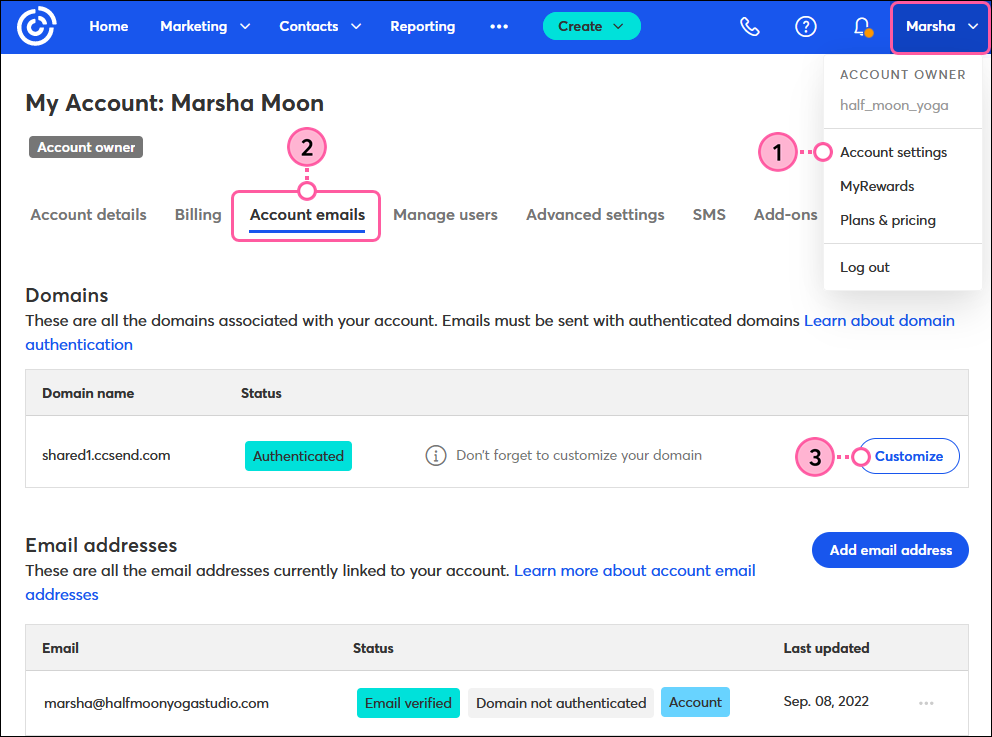Open the Marsha account dropdown
The image size is (992, 737).
point(938,26)
